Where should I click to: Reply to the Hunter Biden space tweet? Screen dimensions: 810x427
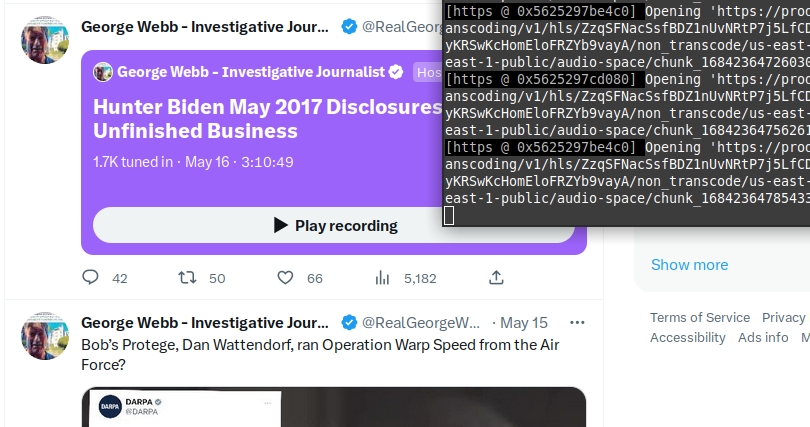(90, 278)
